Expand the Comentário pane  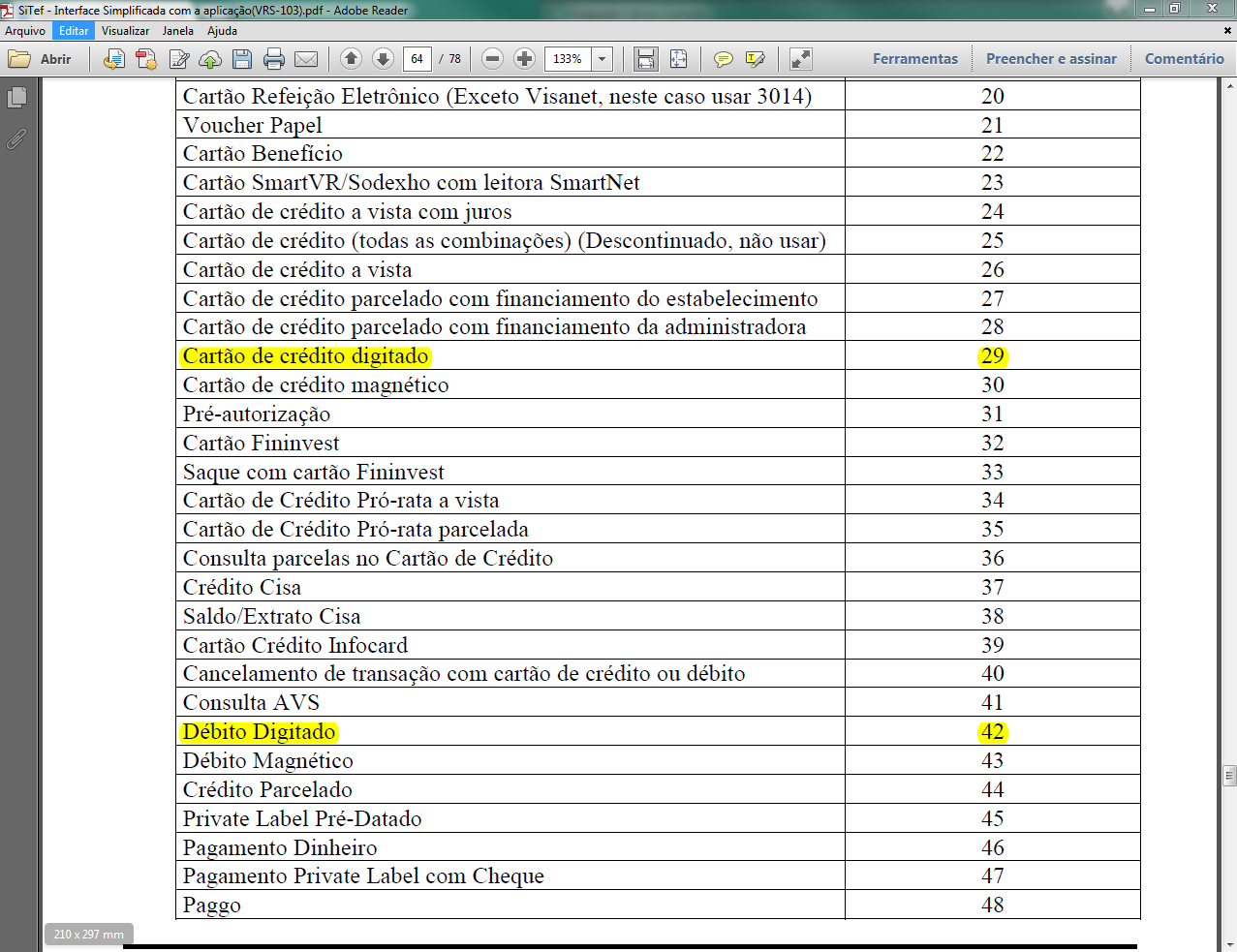[x=1184, y=59]
